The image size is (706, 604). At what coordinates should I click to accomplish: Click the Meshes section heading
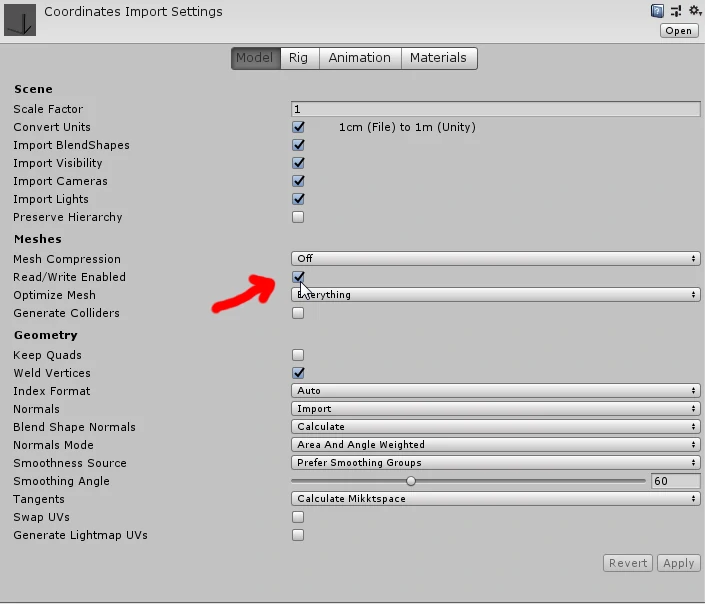click(x=38, y=239)
